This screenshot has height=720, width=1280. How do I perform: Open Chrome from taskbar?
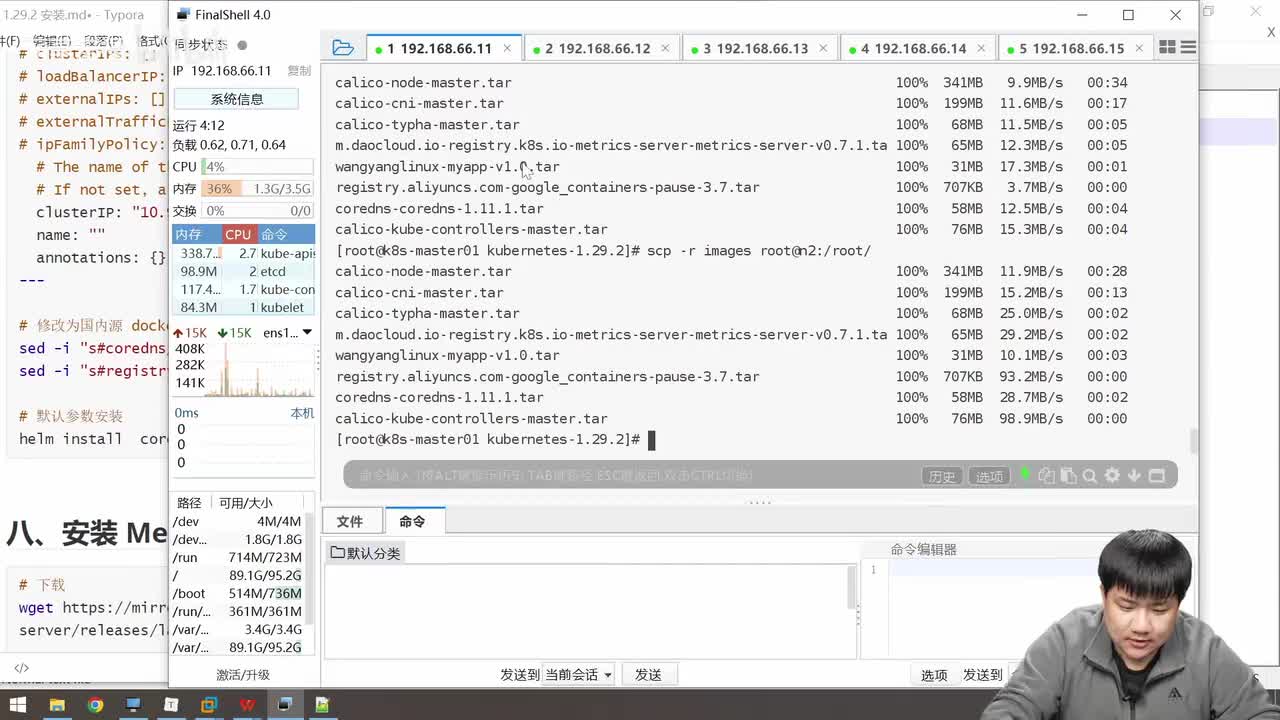click(x=95, y=705)
